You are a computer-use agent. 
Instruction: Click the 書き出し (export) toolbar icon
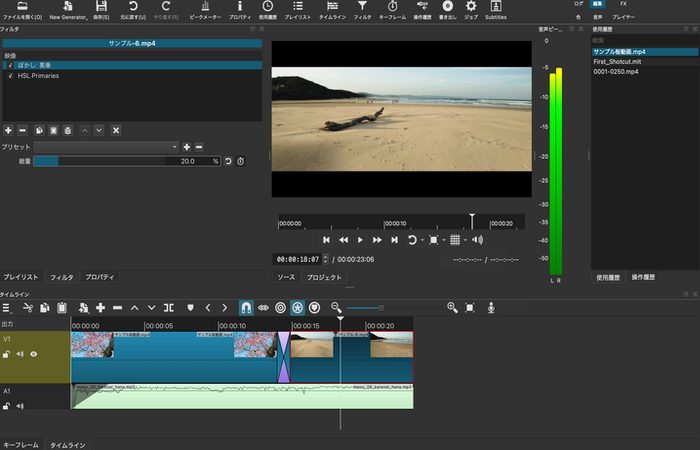click(x=447, y=10)
